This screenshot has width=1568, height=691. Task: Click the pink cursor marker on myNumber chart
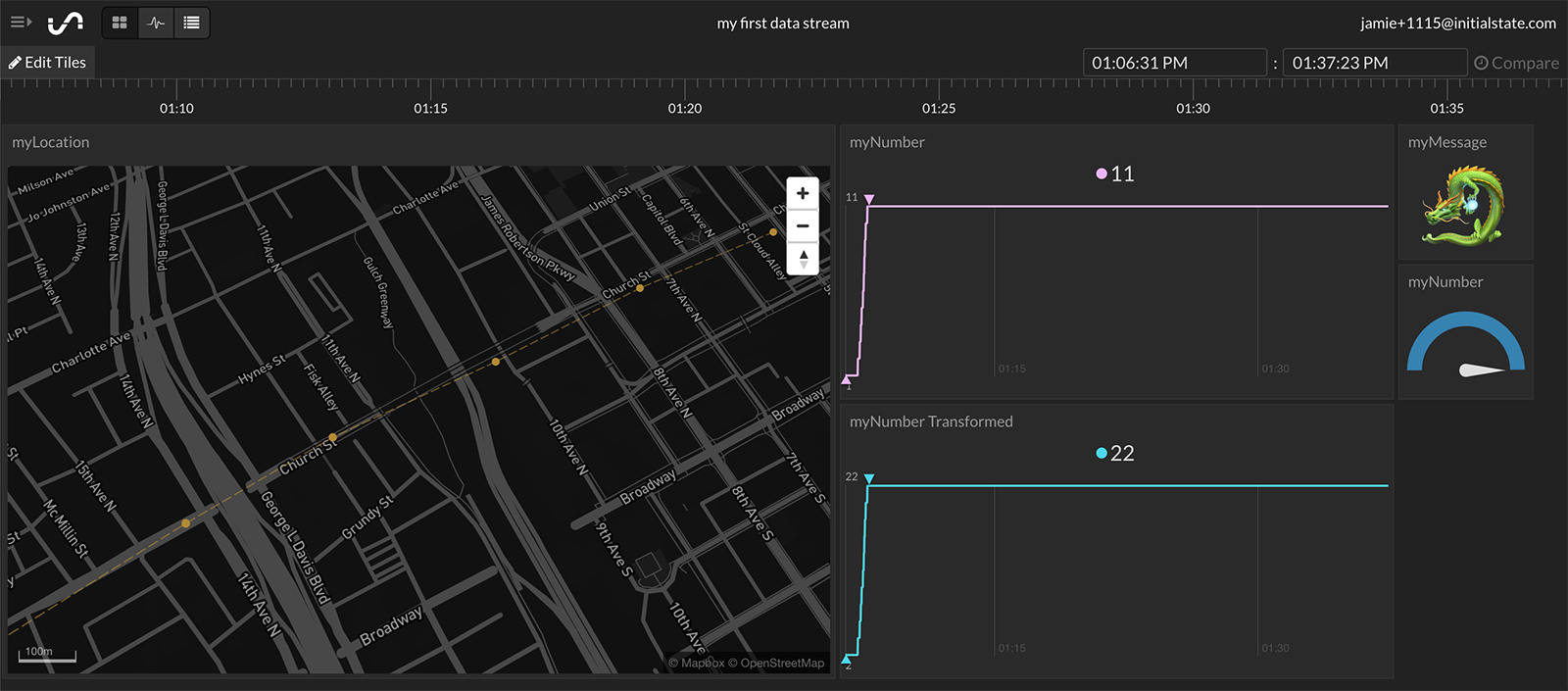click(869, 200)
